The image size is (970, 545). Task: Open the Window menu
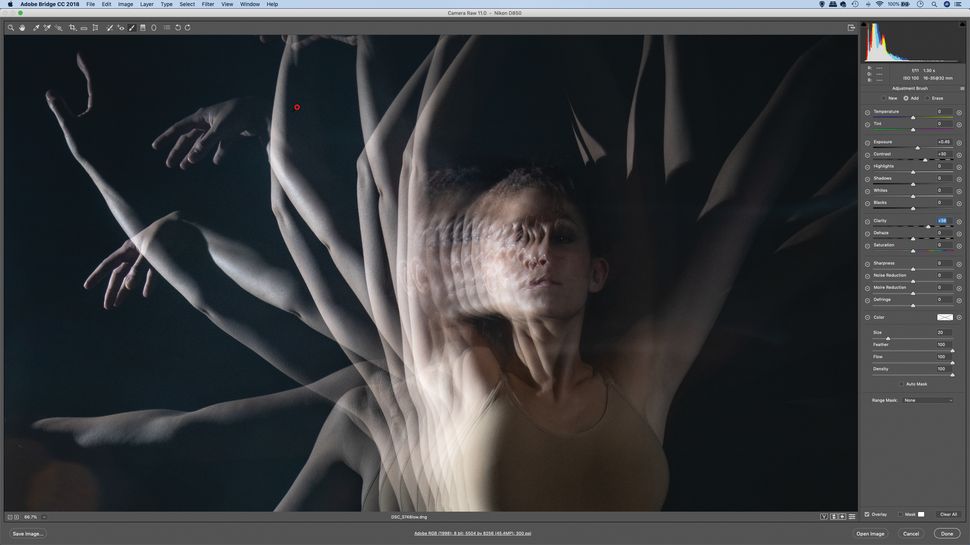[x=250, y=4]
